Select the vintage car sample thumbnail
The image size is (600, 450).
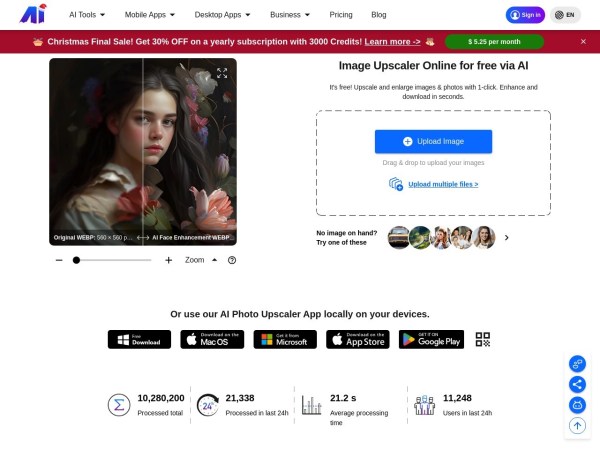pyautogui.click(x=398, y=237)
